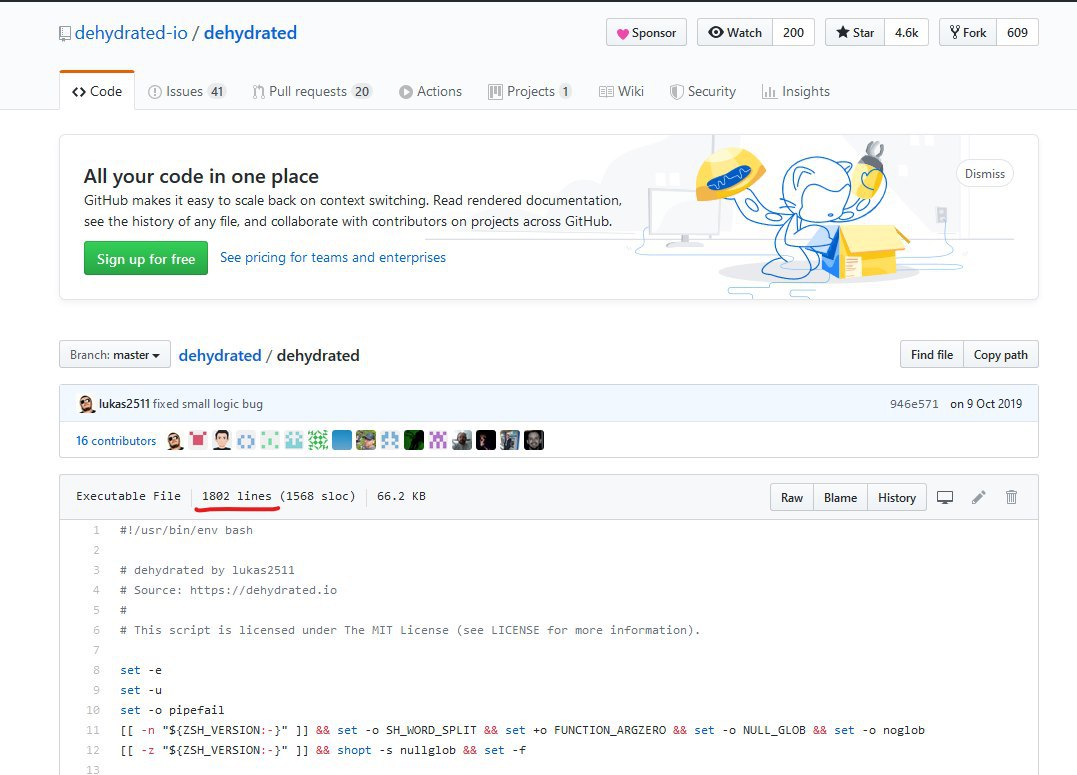The height and width of the screenshot is (775, 1077).
Task: Click the fork icon in Fork button
Action: click(x=955, y=32)
